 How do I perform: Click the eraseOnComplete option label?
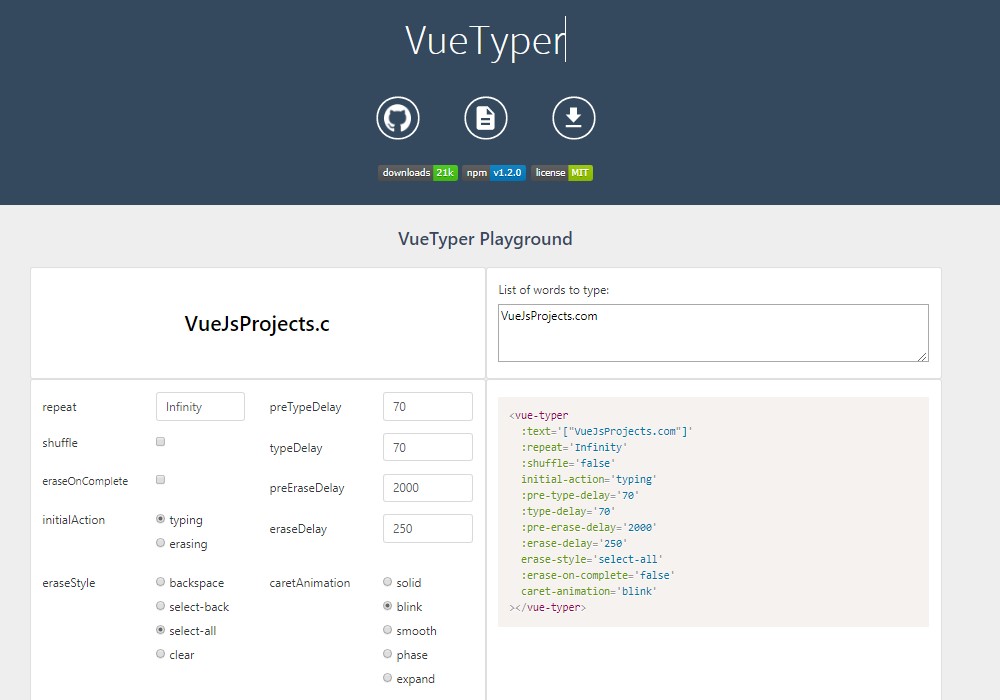[x=85, y=481]
